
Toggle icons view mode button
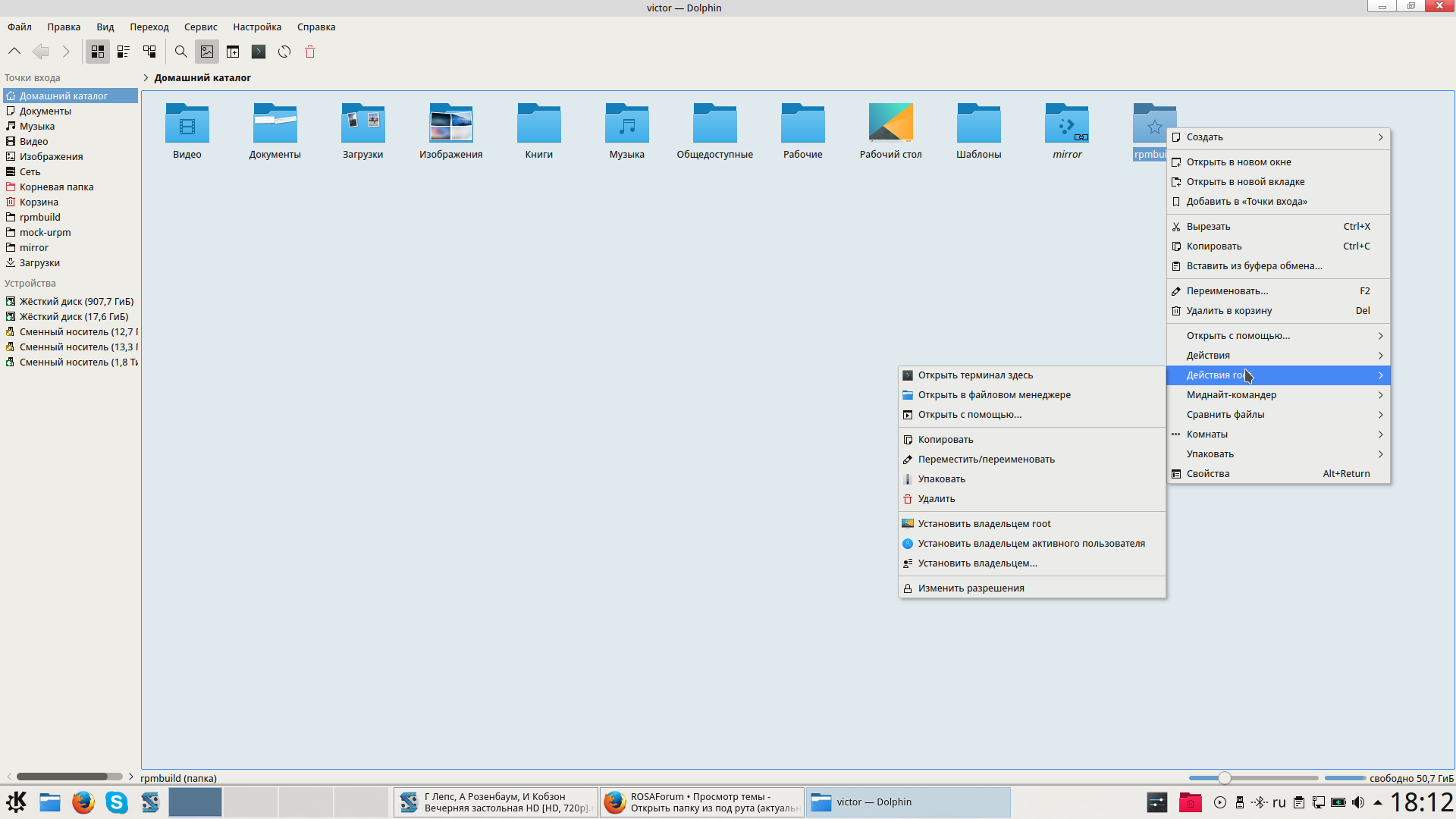pos(98,52)
